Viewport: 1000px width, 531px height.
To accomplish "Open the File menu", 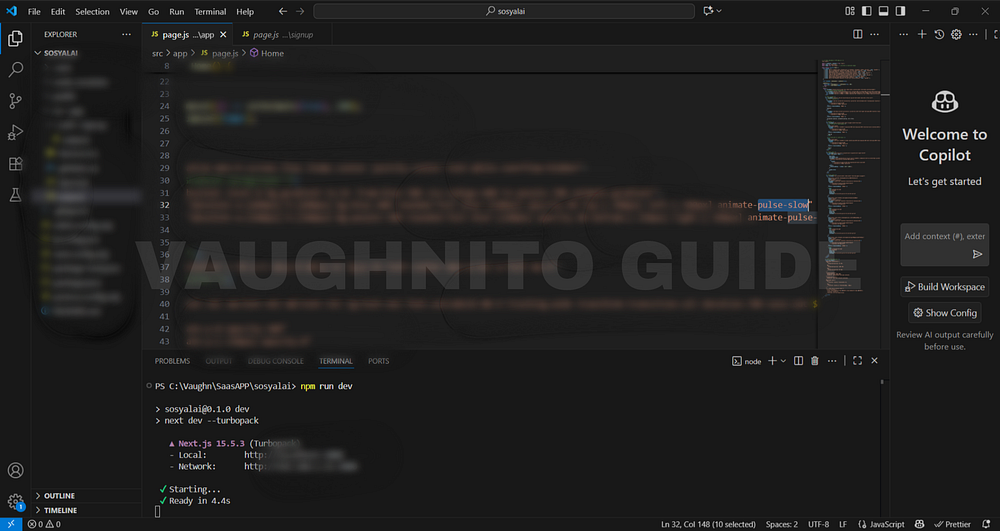I will pos(34,11).
